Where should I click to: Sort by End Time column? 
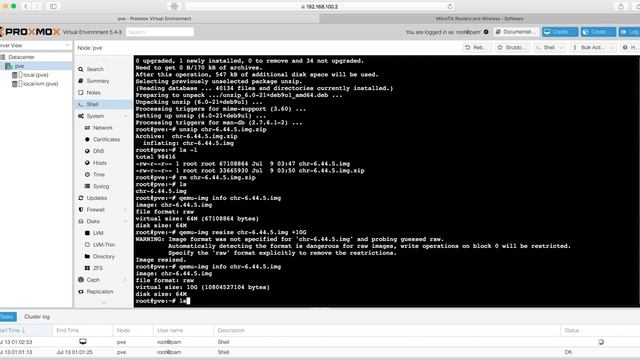point(82,330)
